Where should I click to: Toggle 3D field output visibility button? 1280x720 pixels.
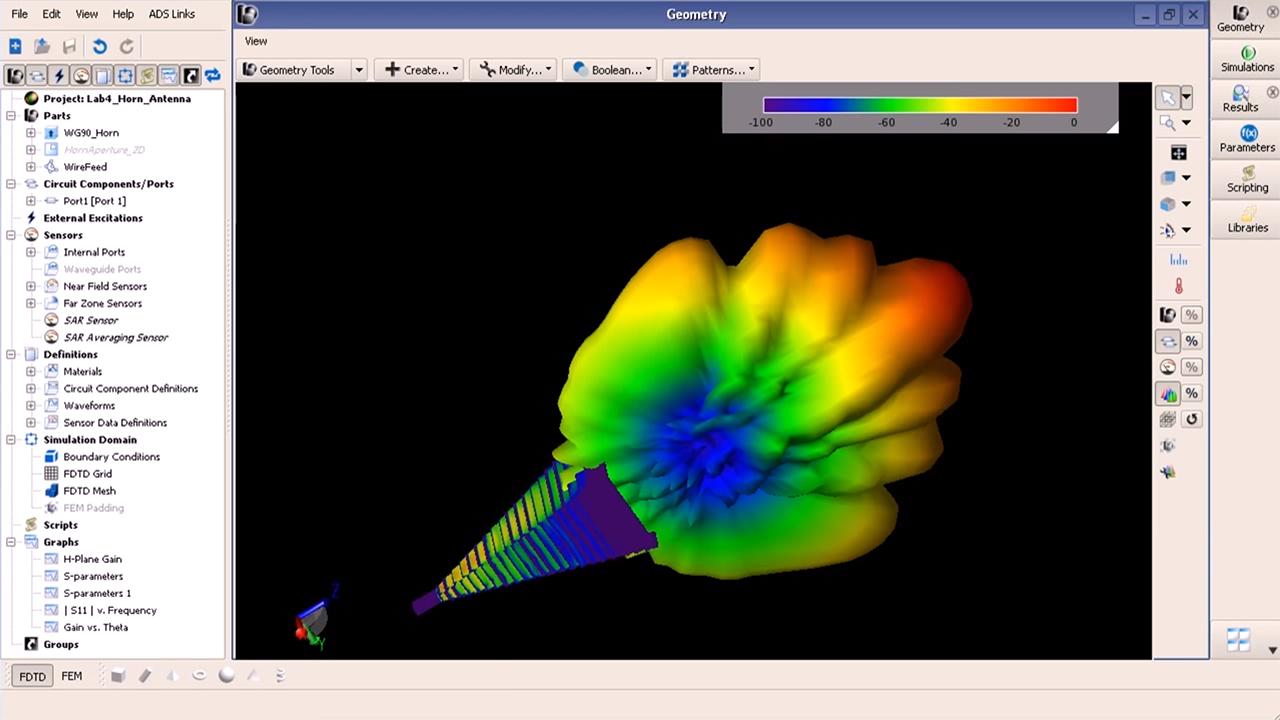1168,394
